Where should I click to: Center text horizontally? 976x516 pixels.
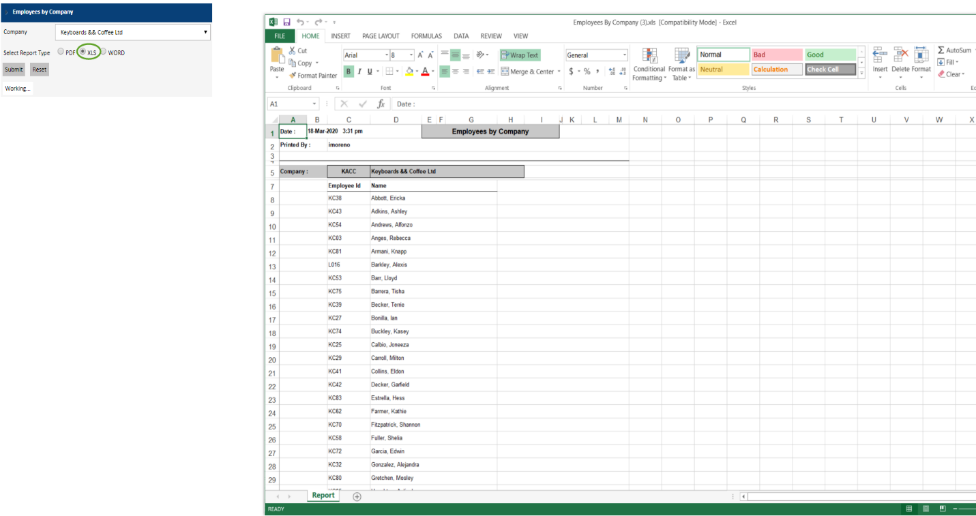click(x=455, y=72)
